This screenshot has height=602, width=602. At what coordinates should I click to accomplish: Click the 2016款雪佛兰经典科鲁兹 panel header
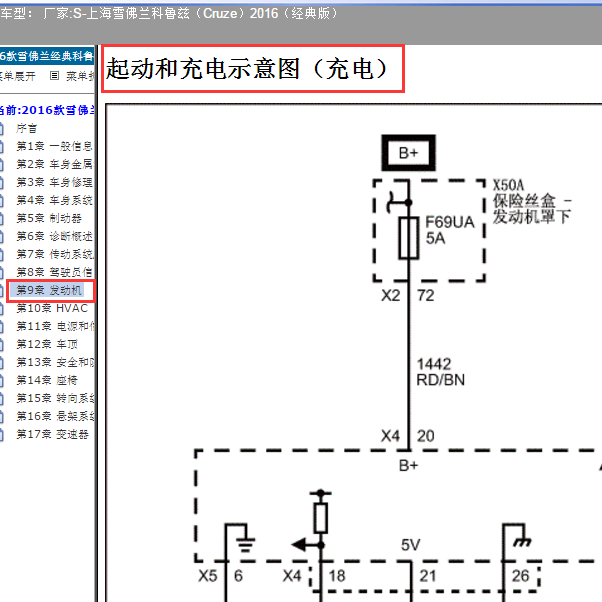click(x=47, y=56)
